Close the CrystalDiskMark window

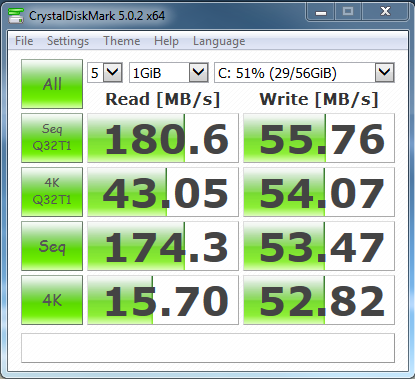[385, 12]
